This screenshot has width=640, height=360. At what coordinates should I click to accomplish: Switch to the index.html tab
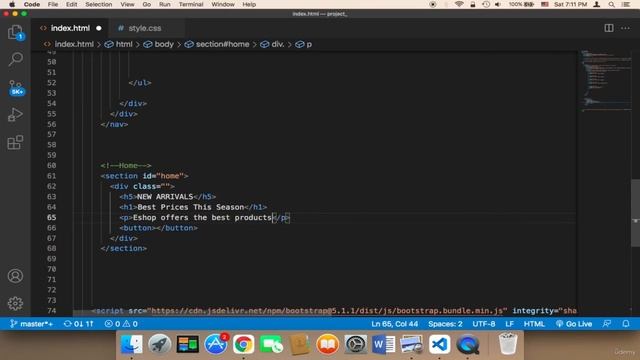pos(70,28)
